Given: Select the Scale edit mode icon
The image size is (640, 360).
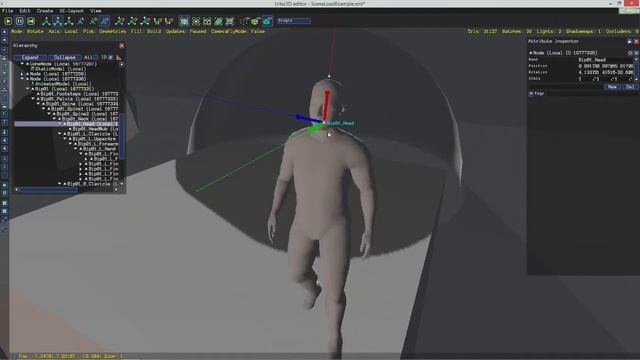Looking at the screenshot, I should (x=69, y=21).
